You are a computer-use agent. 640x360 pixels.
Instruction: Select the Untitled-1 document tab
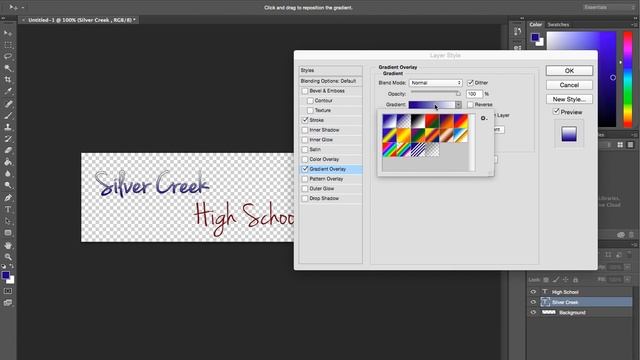(x=79, y=20)
